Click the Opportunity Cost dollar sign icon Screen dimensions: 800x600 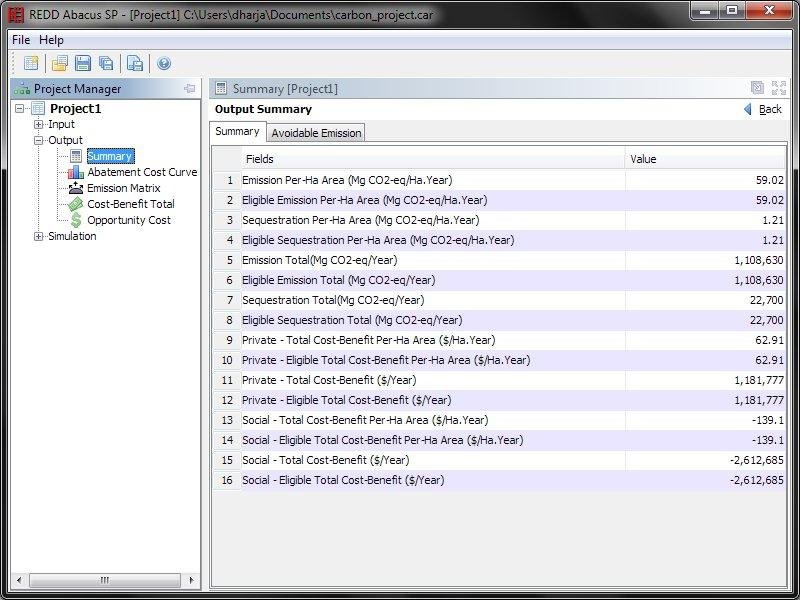[76, 220]
